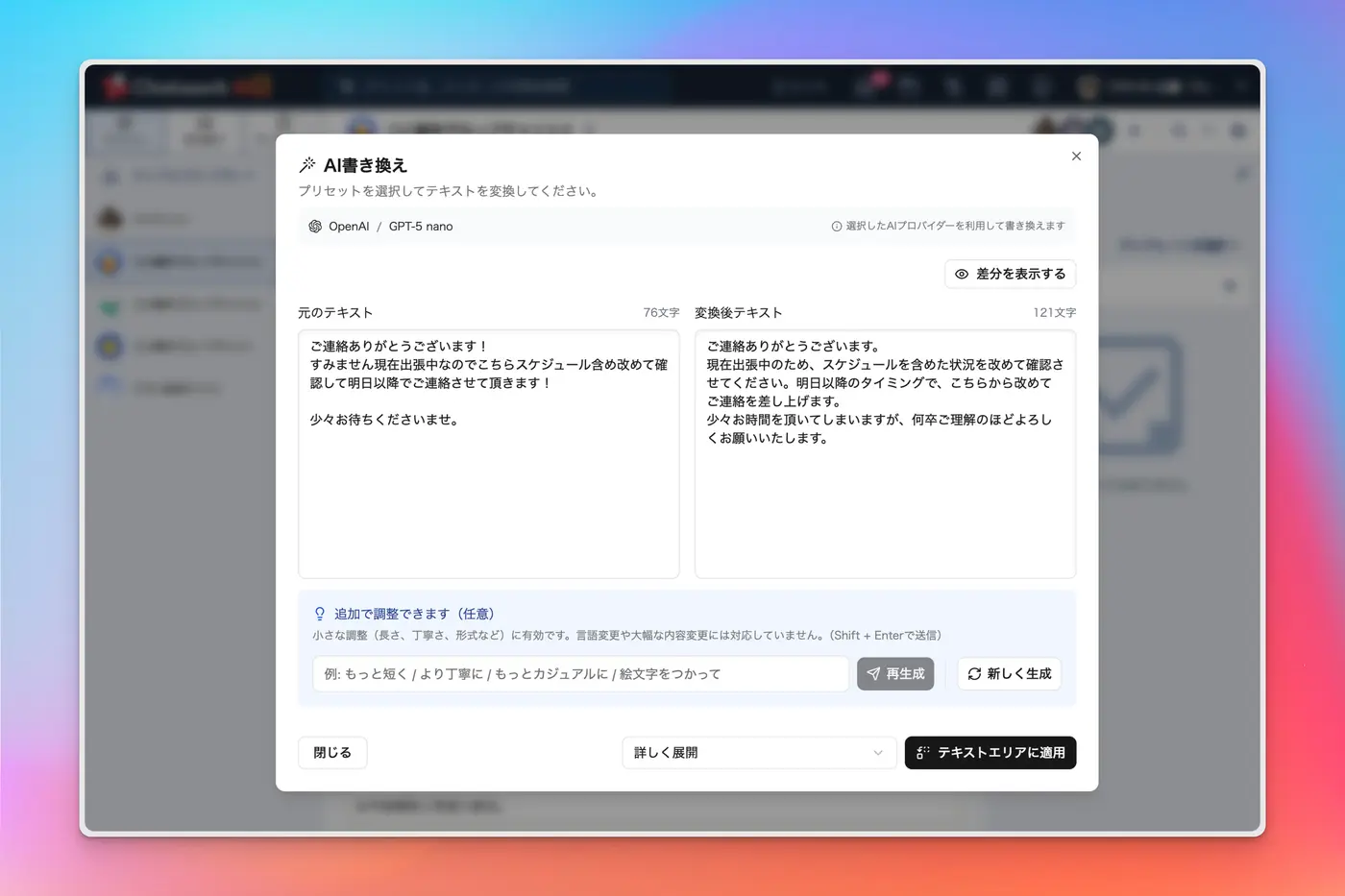Click the 追加で調整できます（任意） heading
The height and width of the screenshot is (896, 1345).
pos(414,614)
